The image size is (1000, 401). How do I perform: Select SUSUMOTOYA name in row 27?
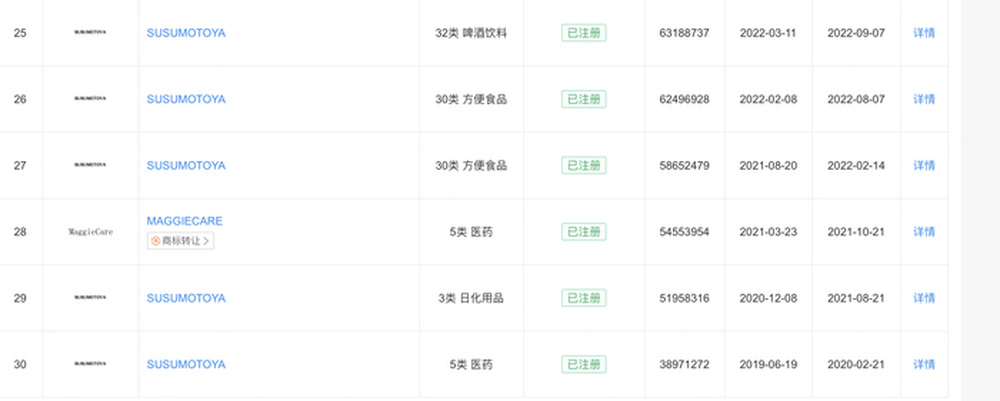click(x=186, y=165)
